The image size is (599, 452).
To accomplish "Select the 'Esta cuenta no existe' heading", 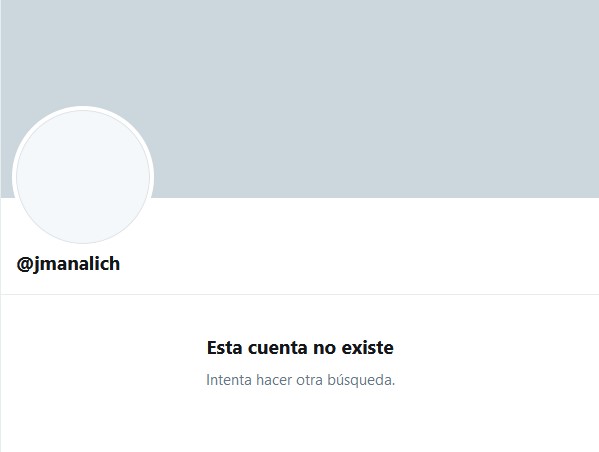I will click(300, 347).
